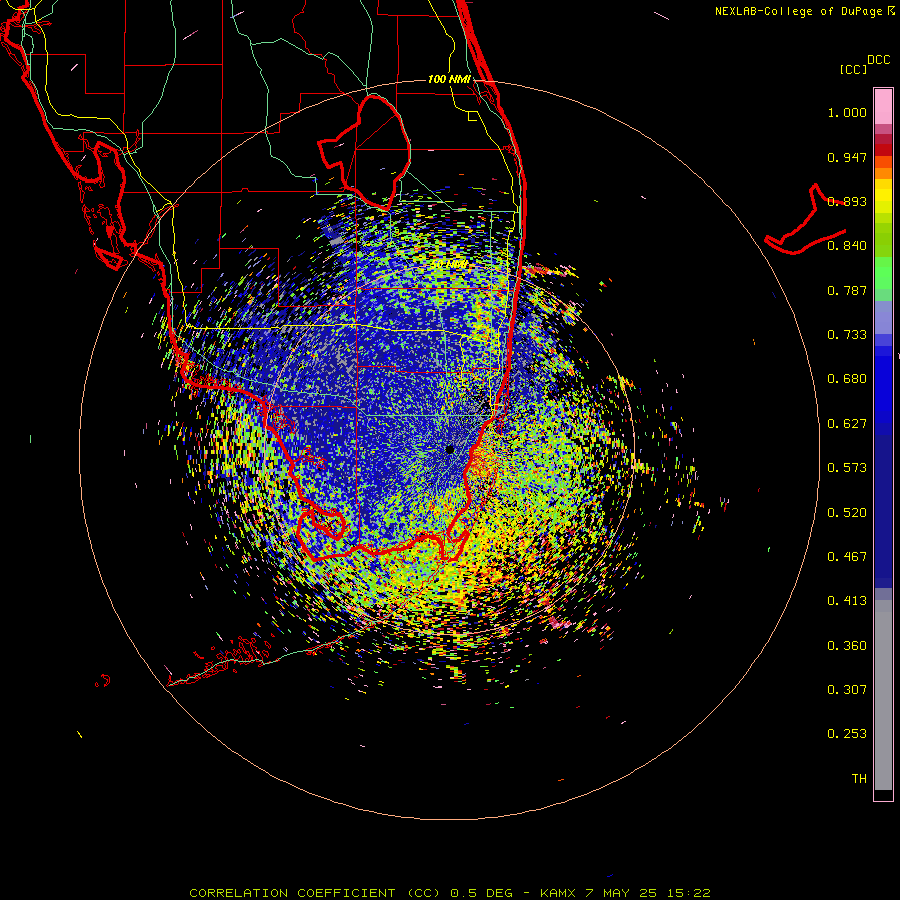This screenshot has height=900, width=900.
Task: Pick the lavender swatch on the color bar
Action: [x=883, y=318]
